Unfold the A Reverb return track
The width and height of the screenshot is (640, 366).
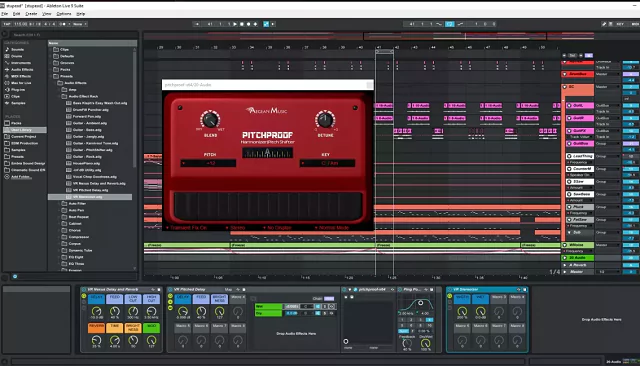pyautogui.click(x=565, y=265)
